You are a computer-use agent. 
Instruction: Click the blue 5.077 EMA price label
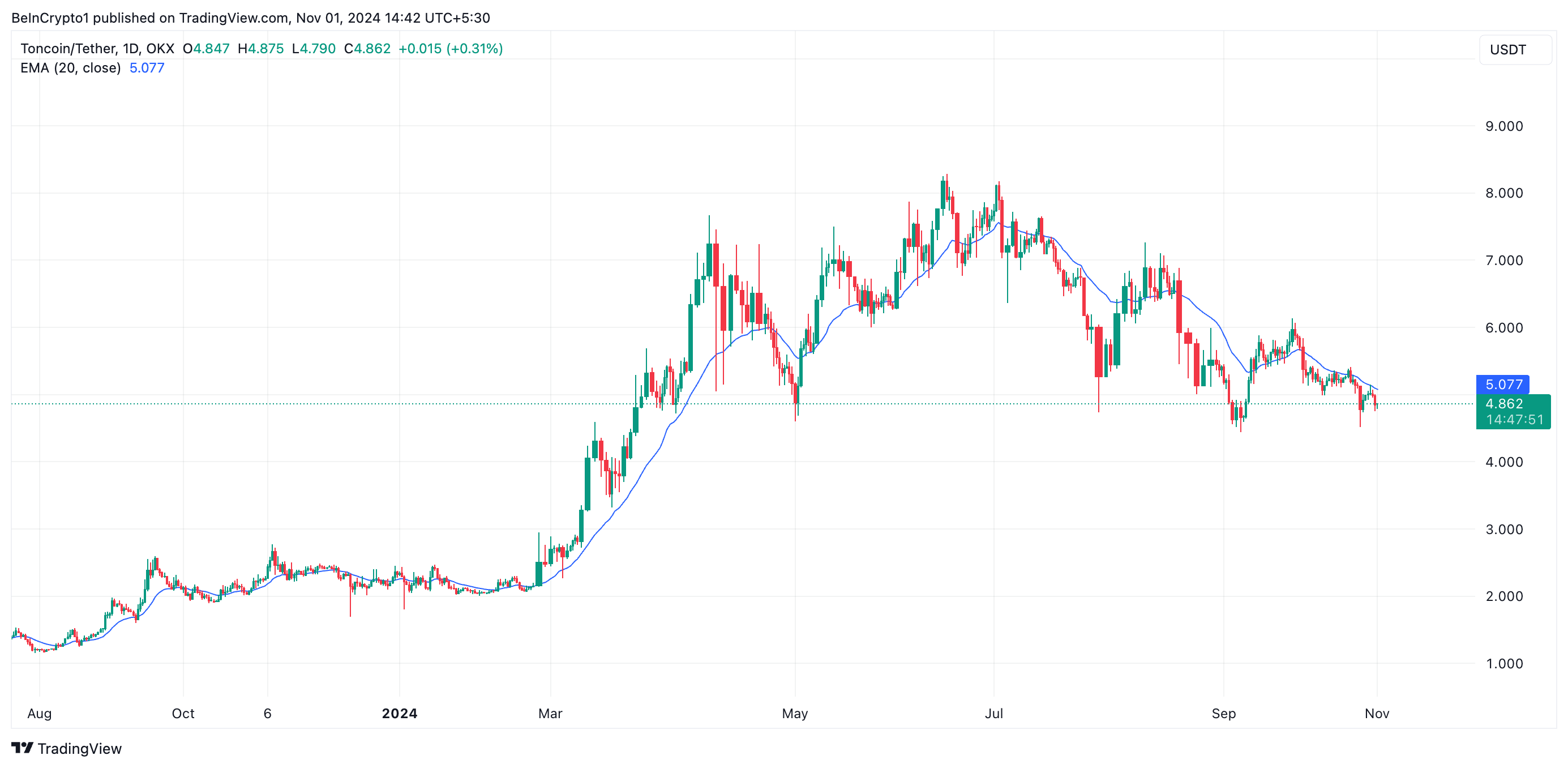point(1502,385)
